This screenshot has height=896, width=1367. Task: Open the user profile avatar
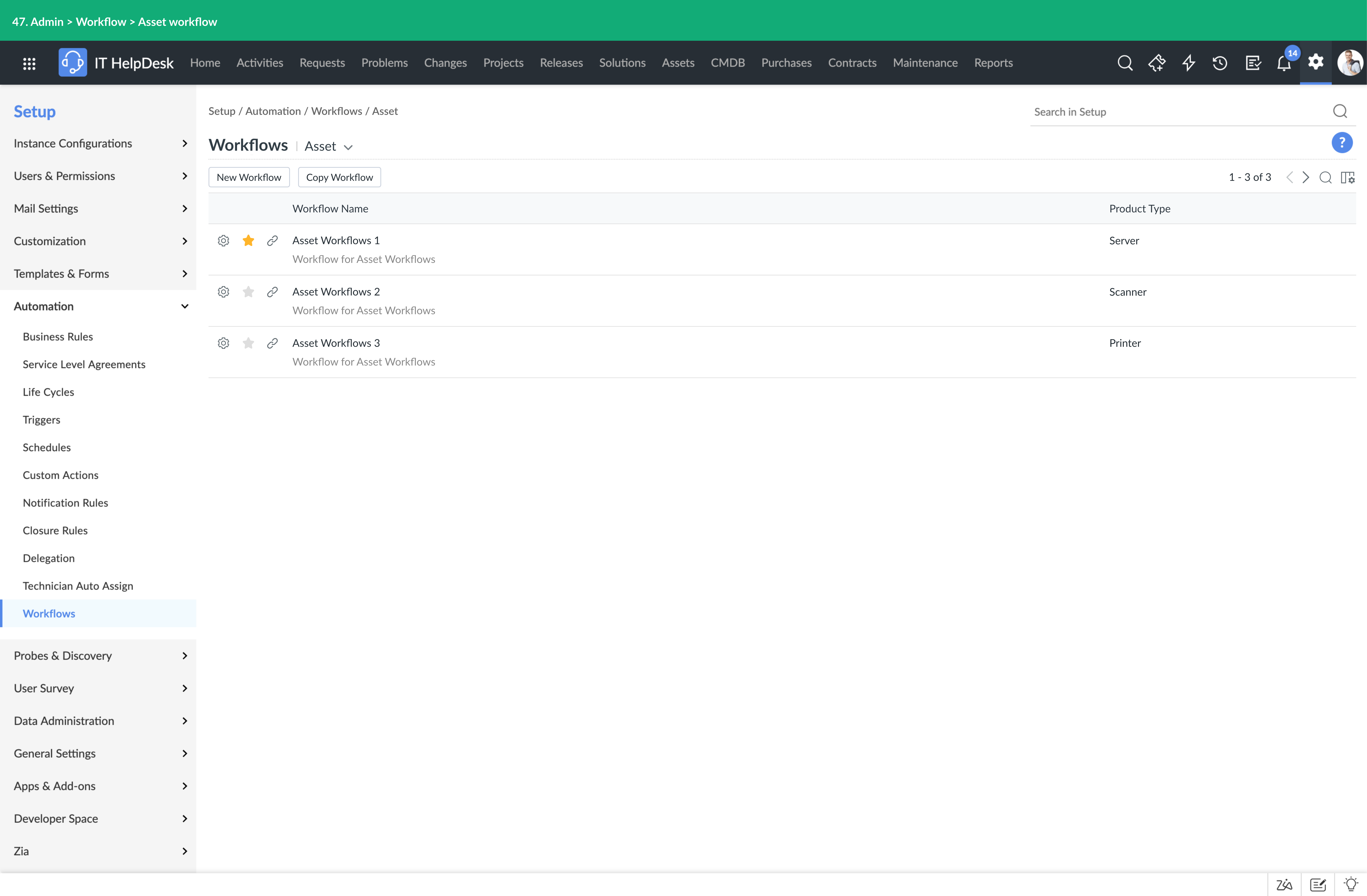[1349, 63]
